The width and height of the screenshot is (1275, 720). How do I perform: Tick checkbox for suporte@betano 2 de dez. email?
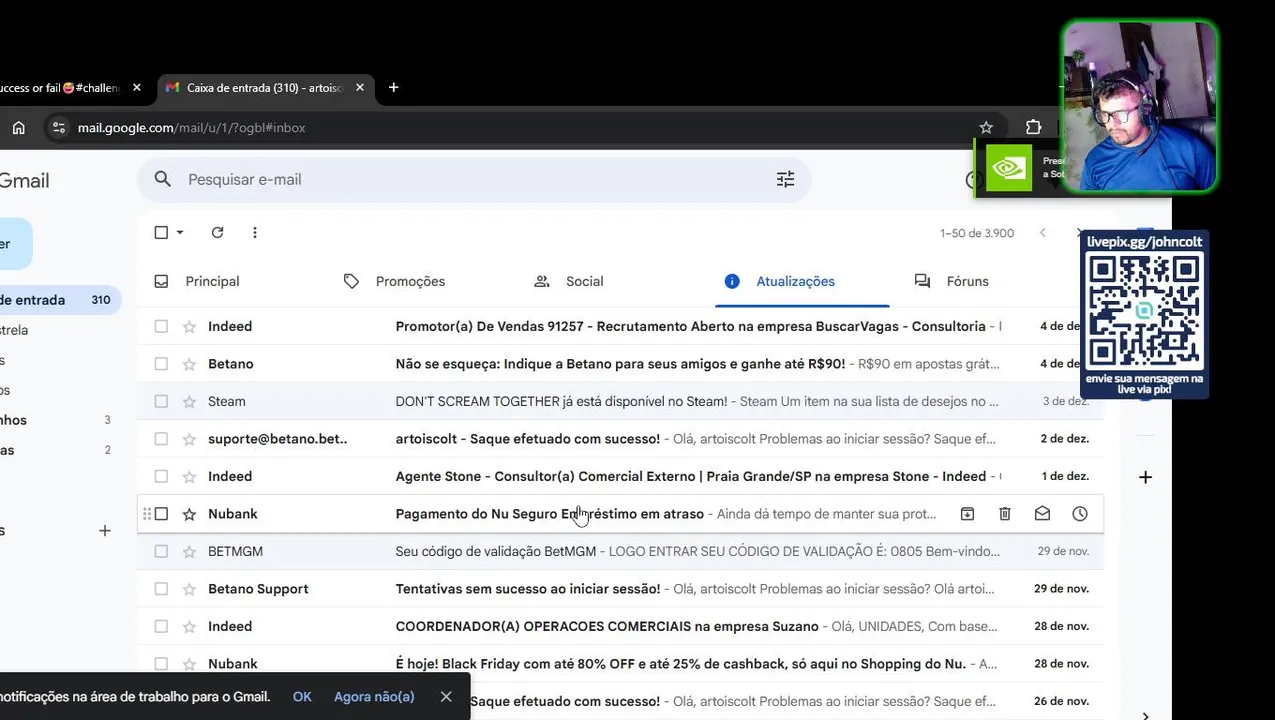coord(161,439)
